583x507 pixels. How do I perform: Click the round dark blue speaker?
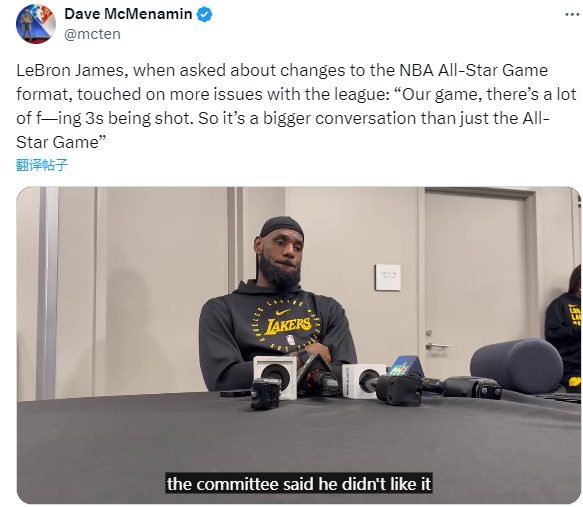pyautogui.click(x=516, y=366)
